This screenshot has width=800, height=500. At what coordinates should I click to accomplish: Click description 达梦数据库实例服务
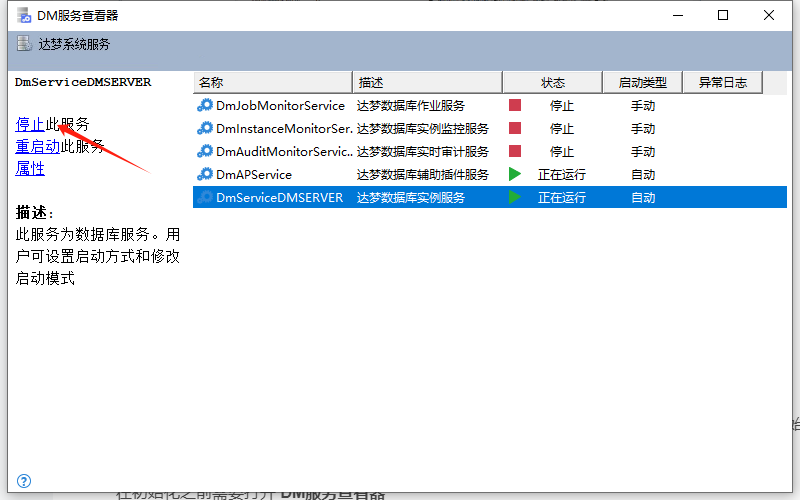(x=411, y=197)
